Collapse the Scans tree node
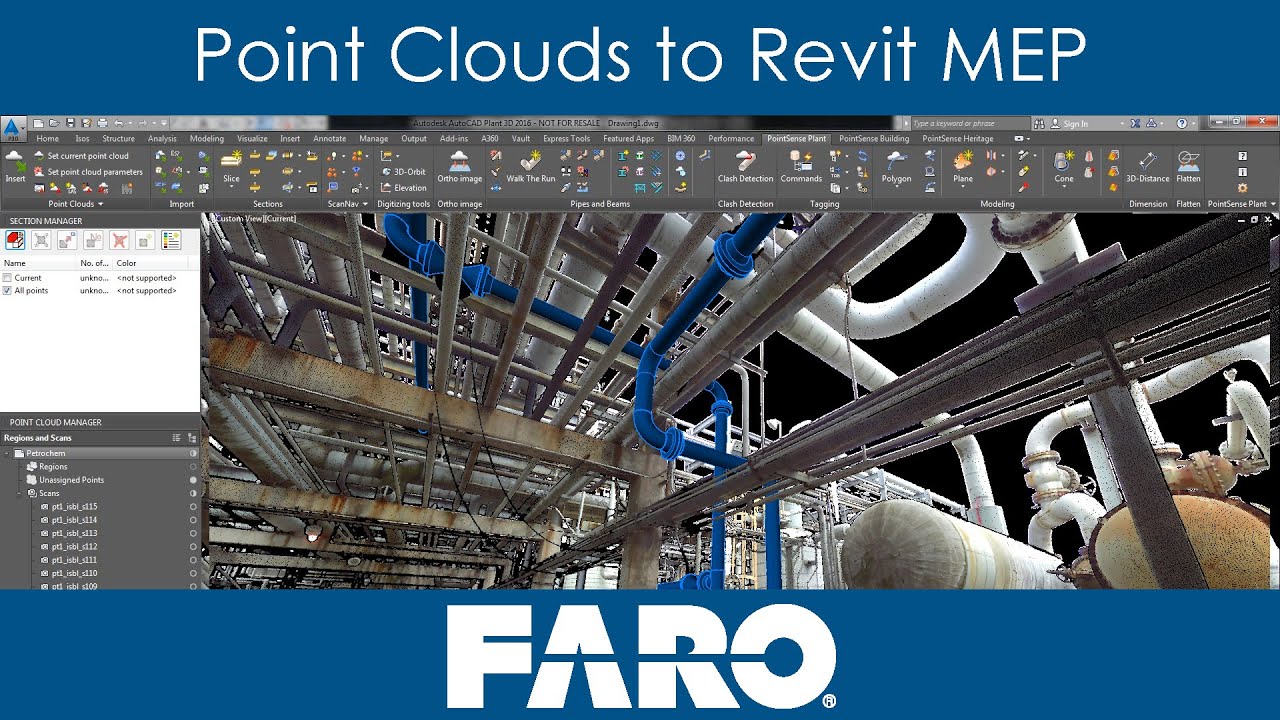Image resolution: width=1280 pixels, height=720 pixels. [19, 493]
